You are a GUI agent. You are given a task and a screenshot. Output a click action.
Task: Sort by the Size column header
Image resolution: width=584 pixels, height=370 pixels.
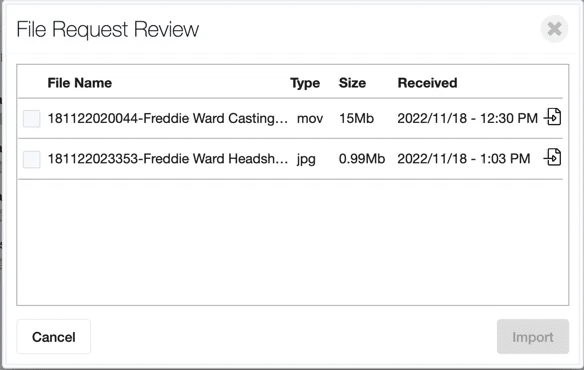352,83
